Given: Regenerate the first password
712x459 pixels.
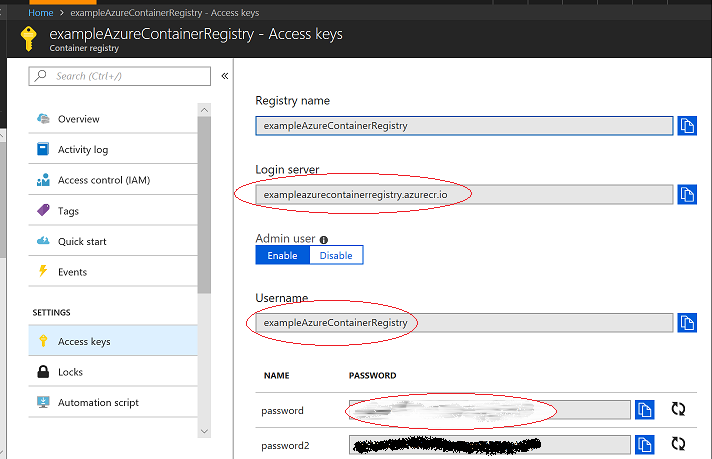Looking at the screenshot, I should [x=678, y=409].
